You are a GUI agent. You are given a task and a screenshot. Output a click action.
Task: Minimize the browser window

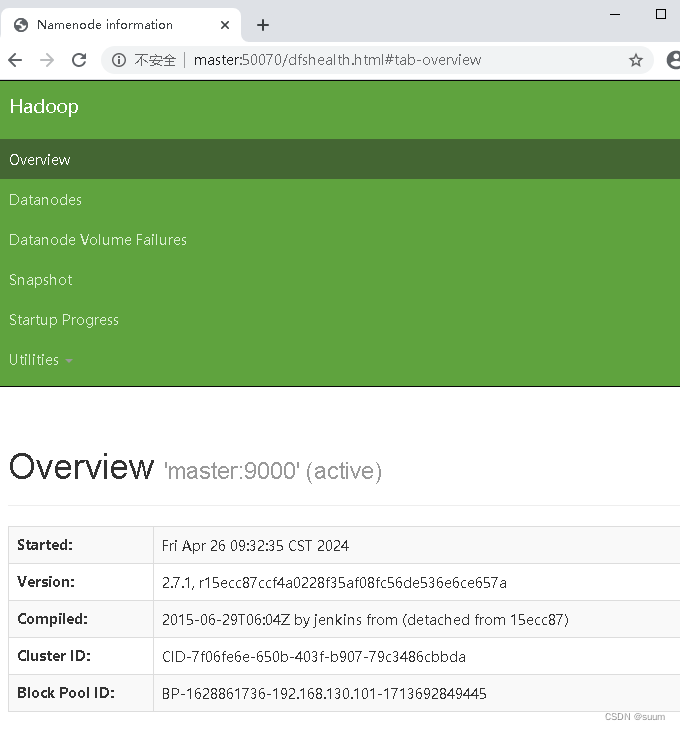pos(615,14)
